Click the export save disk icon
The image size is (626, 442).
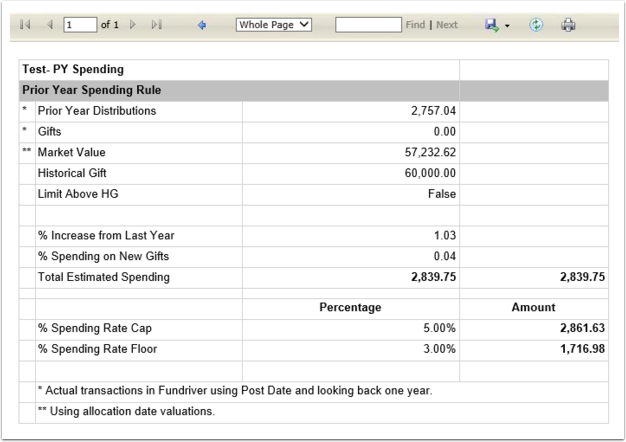pos(492,25)
